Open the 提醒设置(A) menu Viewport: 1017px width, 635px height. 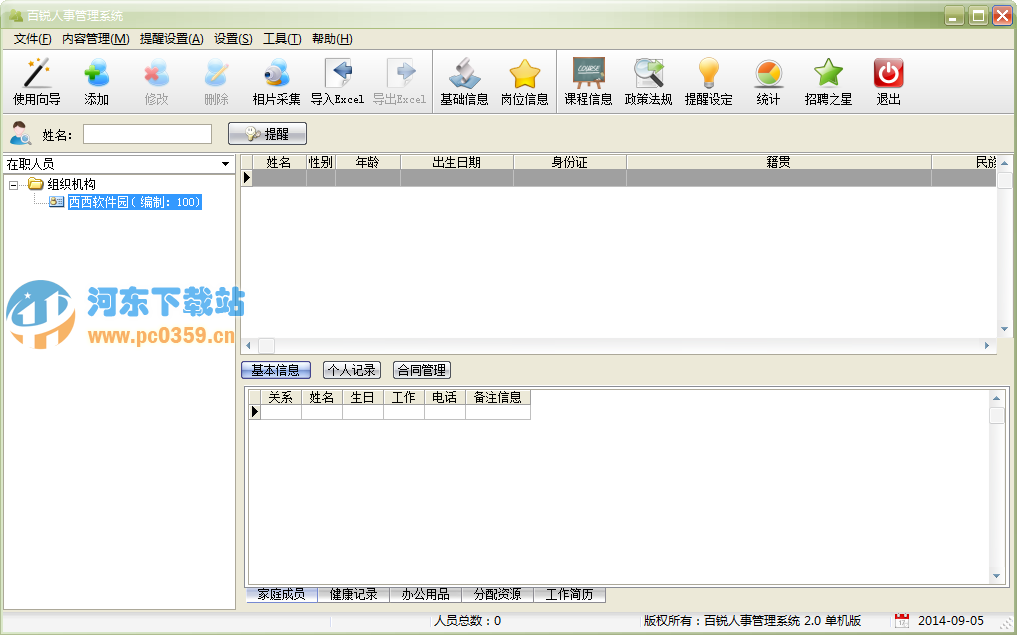coord(172,39)
